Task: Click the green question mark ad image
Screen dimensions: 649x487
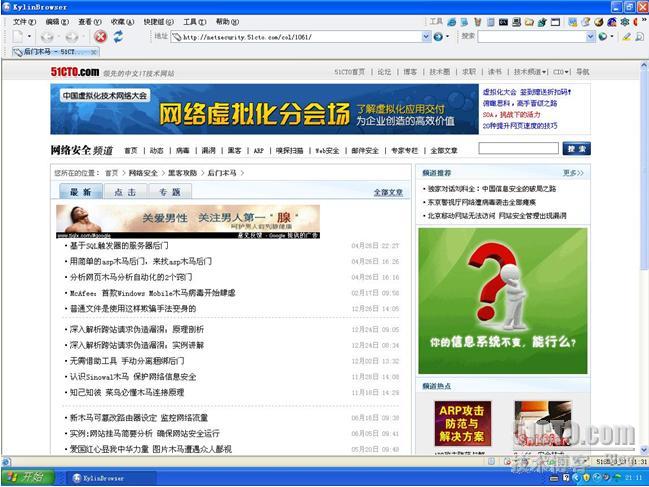Action: point(502,301)
